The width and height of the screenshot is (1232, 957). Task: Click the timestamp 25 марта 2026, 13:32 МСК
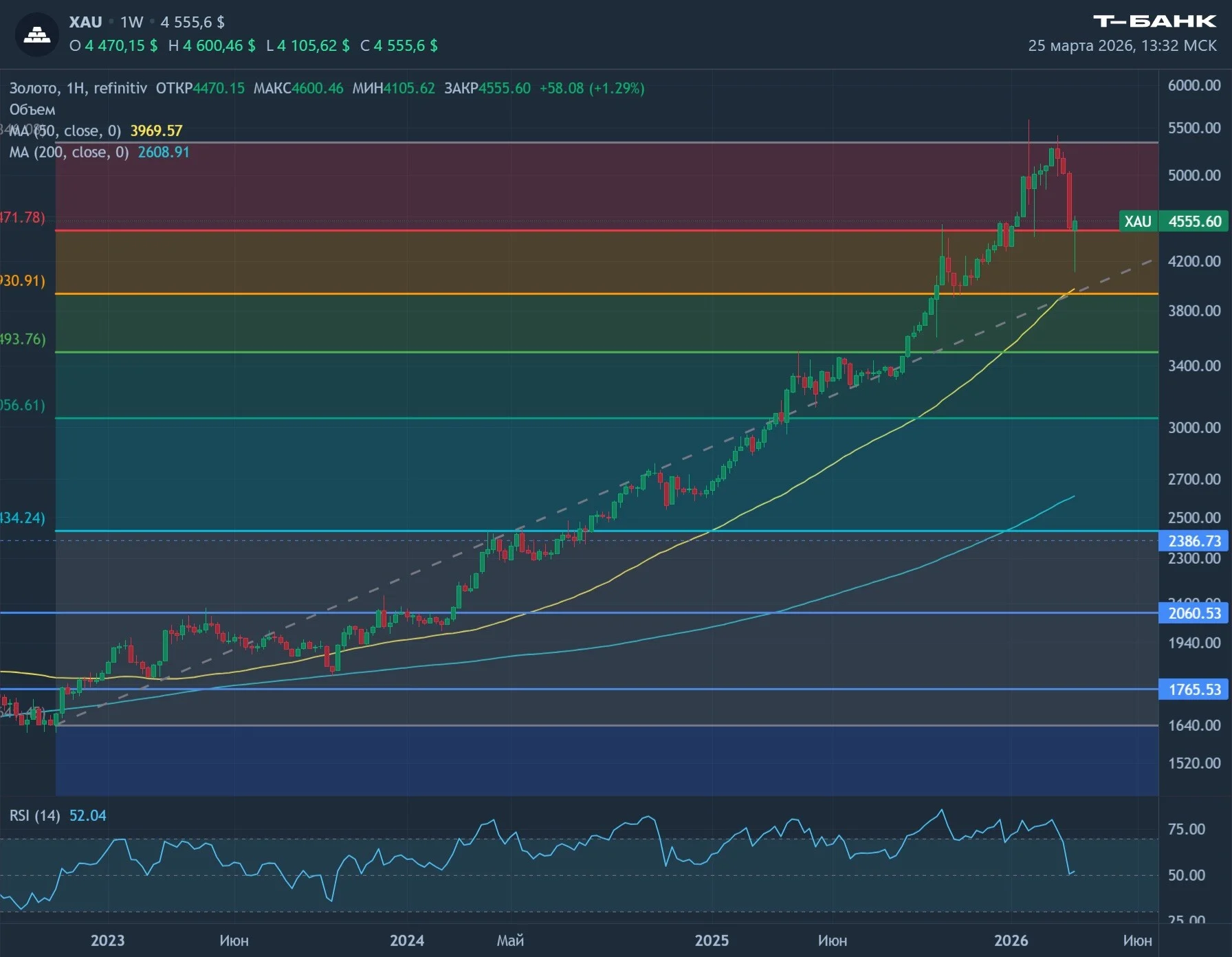click(x=1122, y=45)
